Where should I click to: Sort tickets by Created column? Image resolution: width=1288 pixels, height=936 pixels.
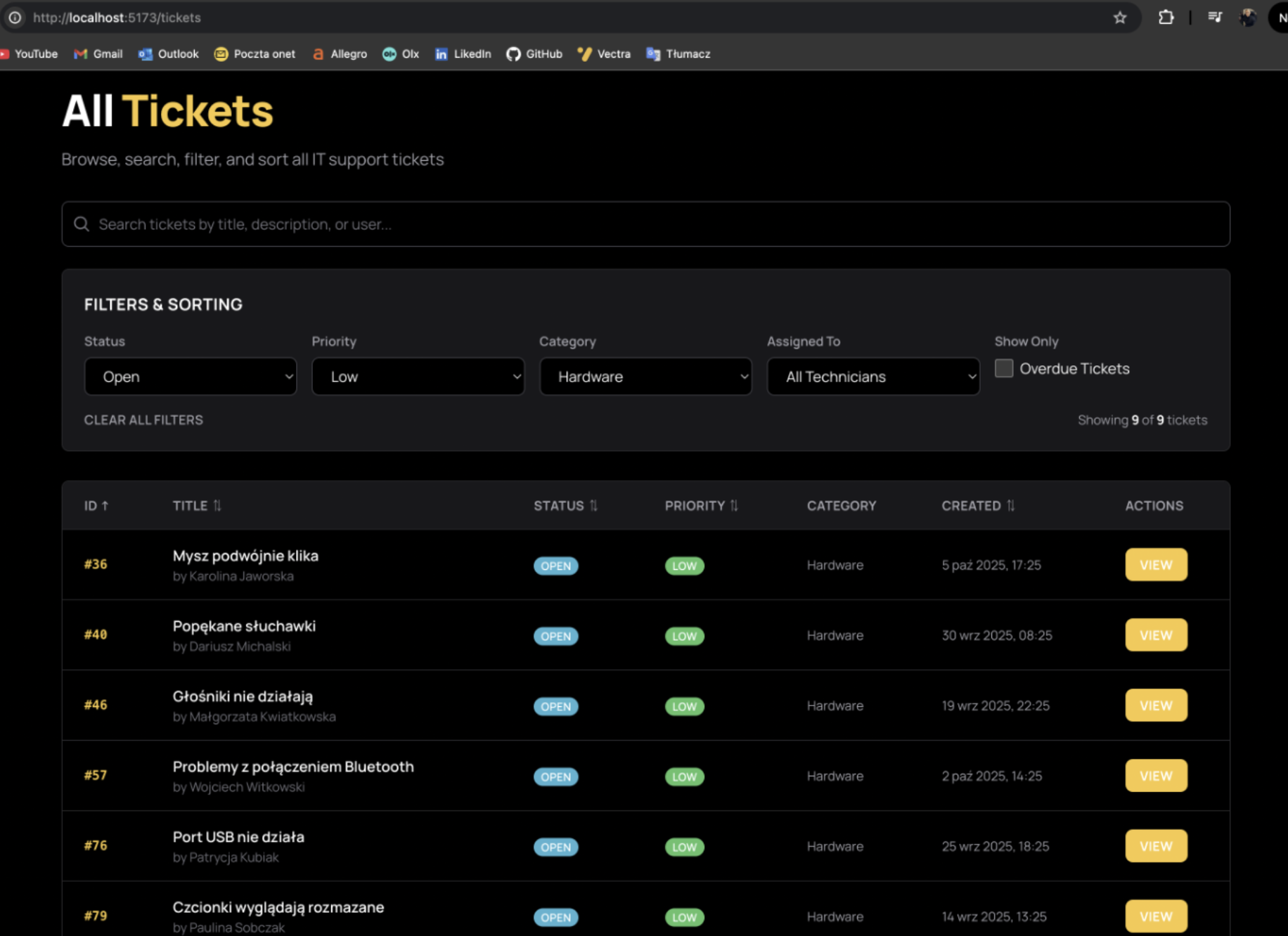click(979, 506)
